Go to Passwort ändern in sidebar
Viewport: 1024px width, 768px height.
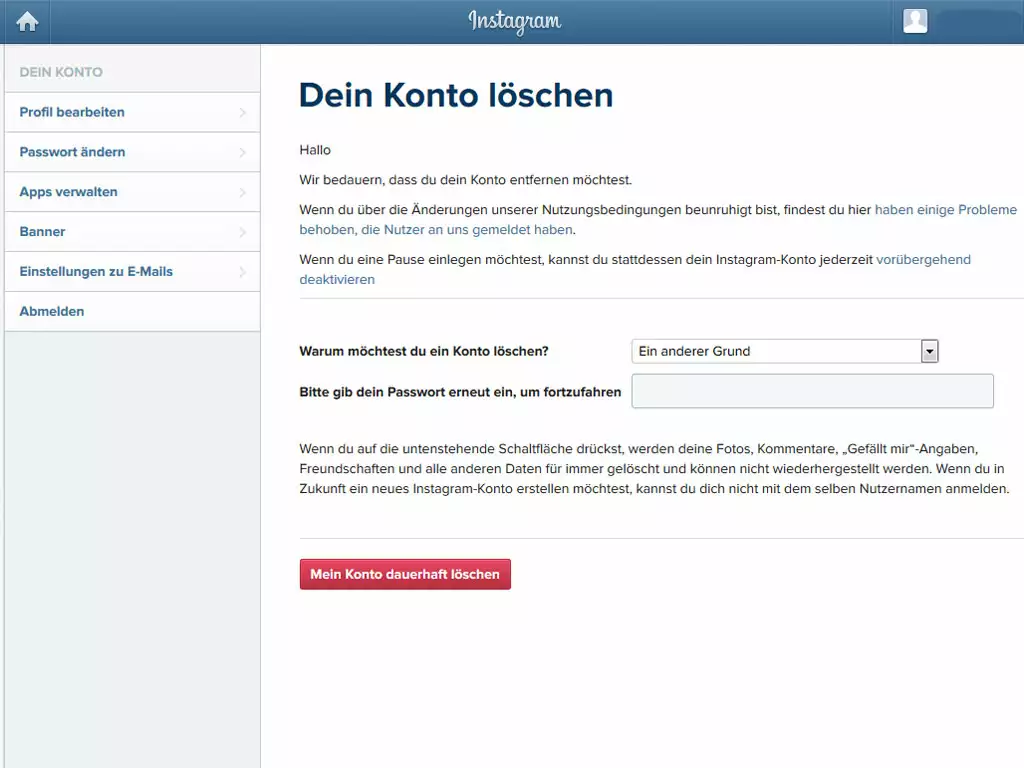[x=72, y=152]
